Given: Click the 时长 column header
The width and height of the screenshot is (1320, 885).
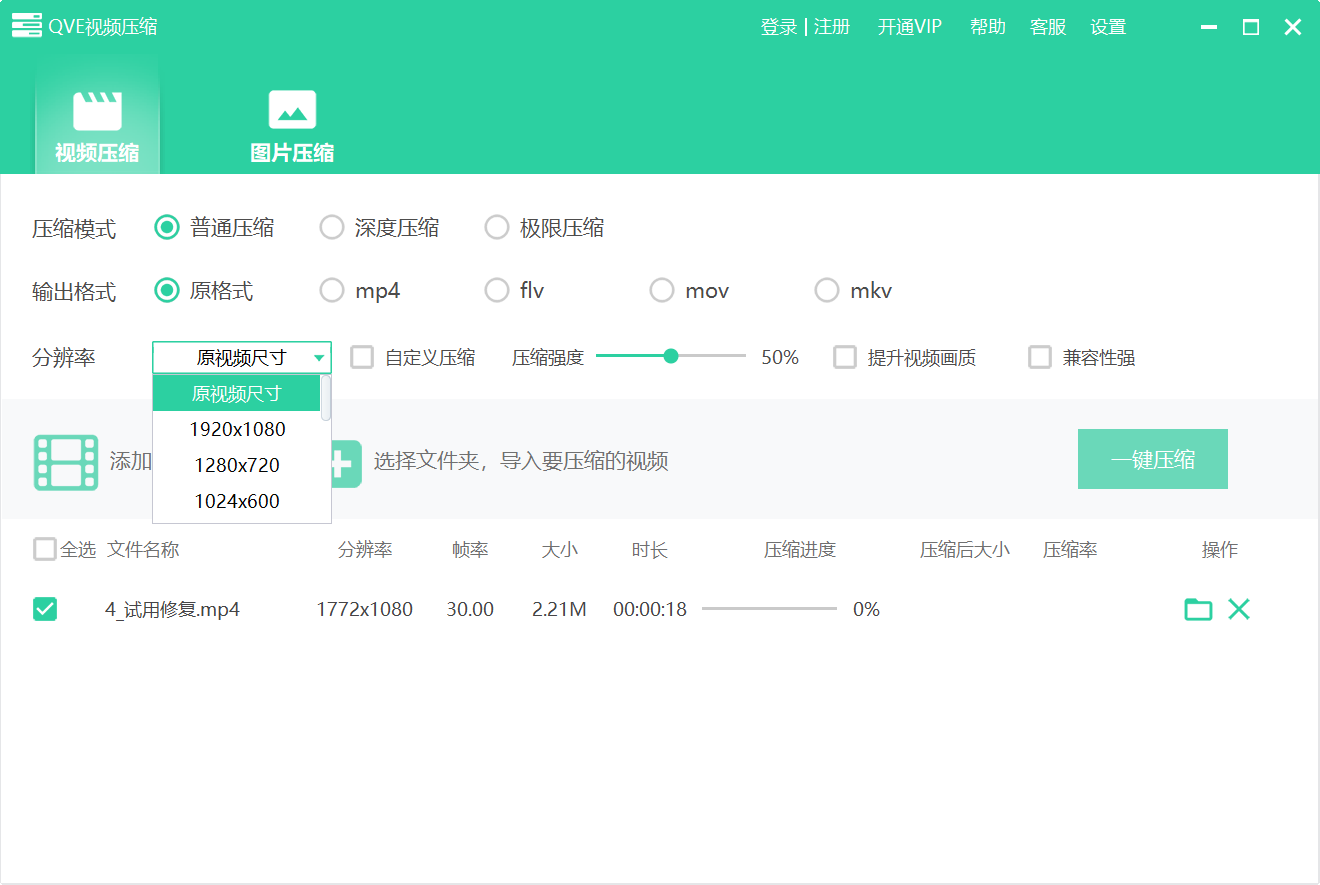Looking at the screenshot, I should point(650,549).
